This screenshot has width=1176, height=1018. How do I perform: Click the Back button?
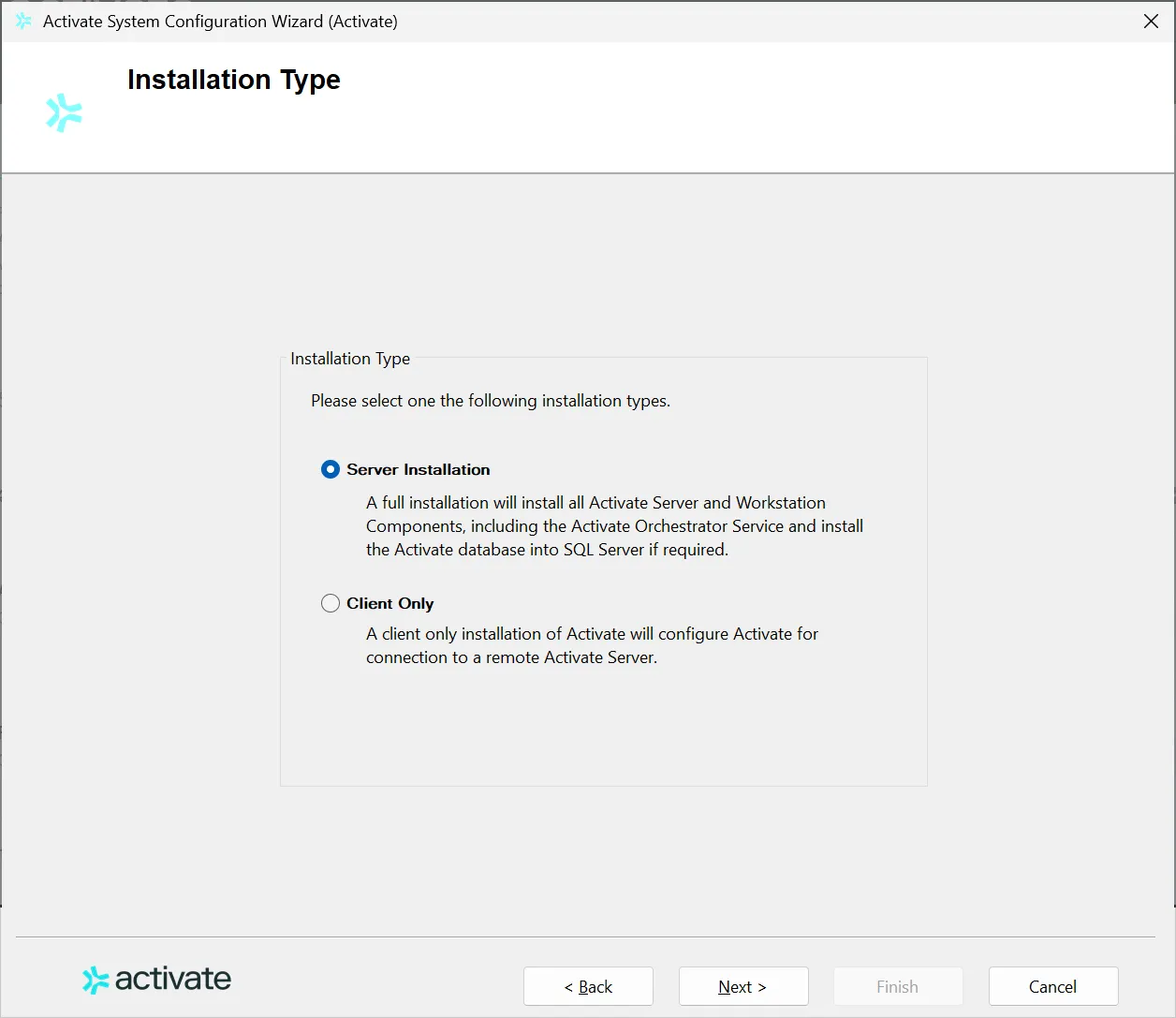pos(588,986)
